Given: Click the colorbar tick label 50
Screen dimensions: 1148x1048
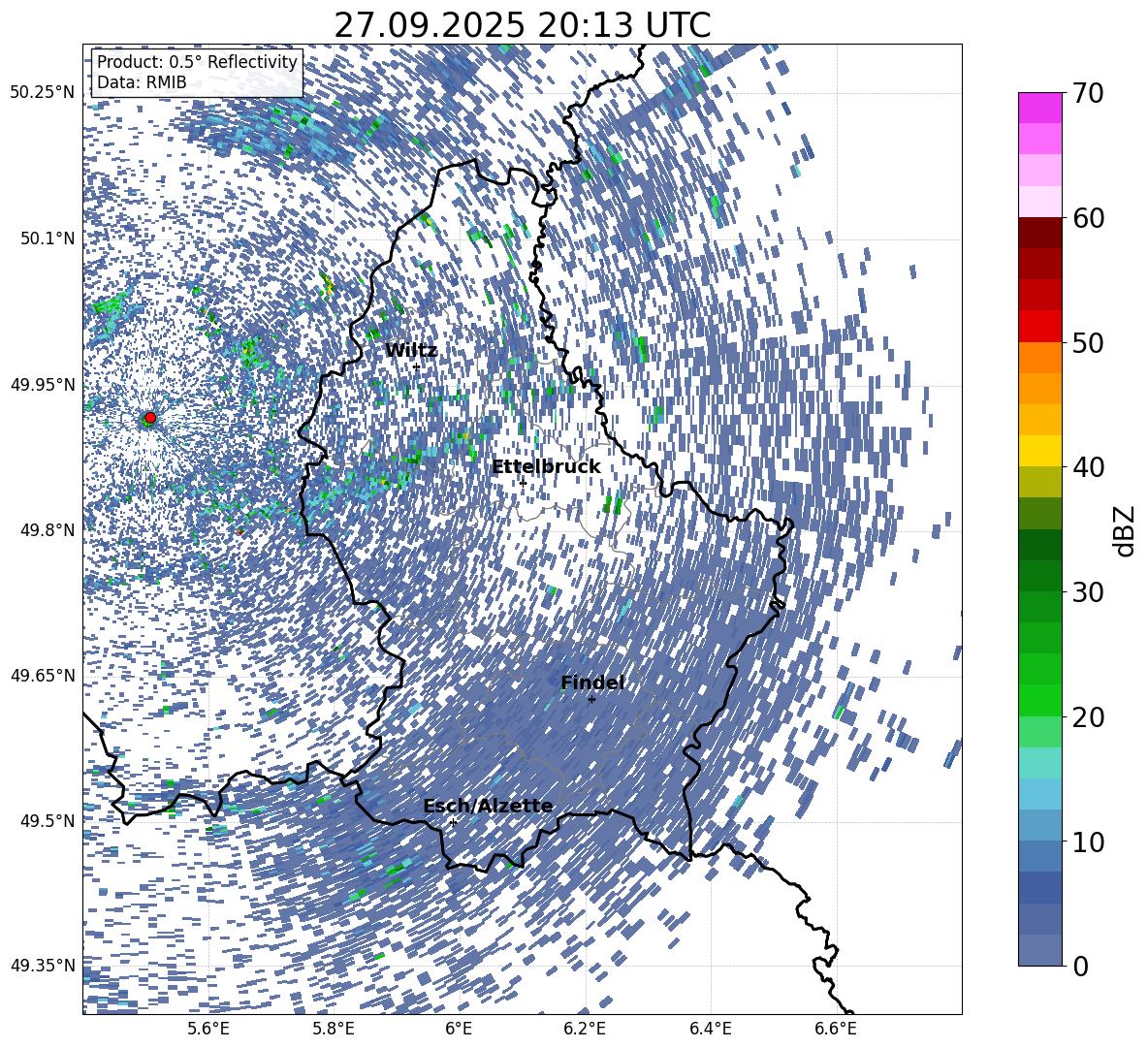Looking at the screenshot, I should click(1088, 342).
